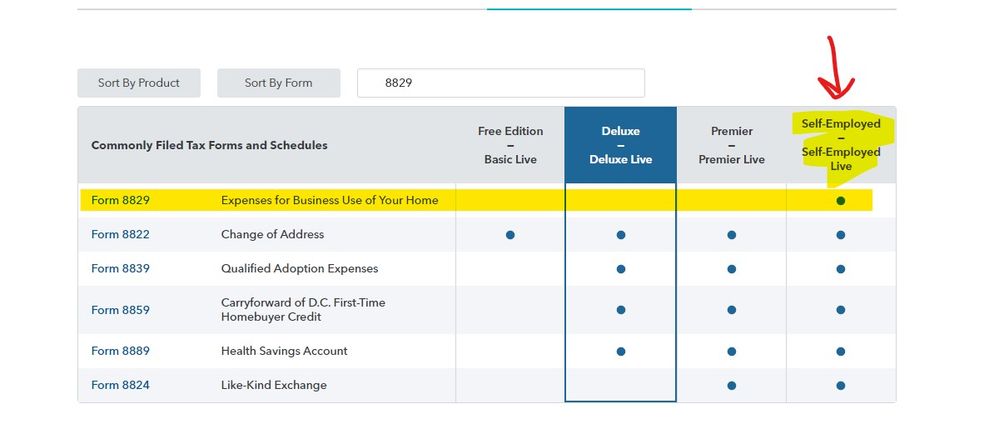The width and height of the screenshot is (999, 435).
Task: Click the search field containing 8829
Action: click(500, 83)
